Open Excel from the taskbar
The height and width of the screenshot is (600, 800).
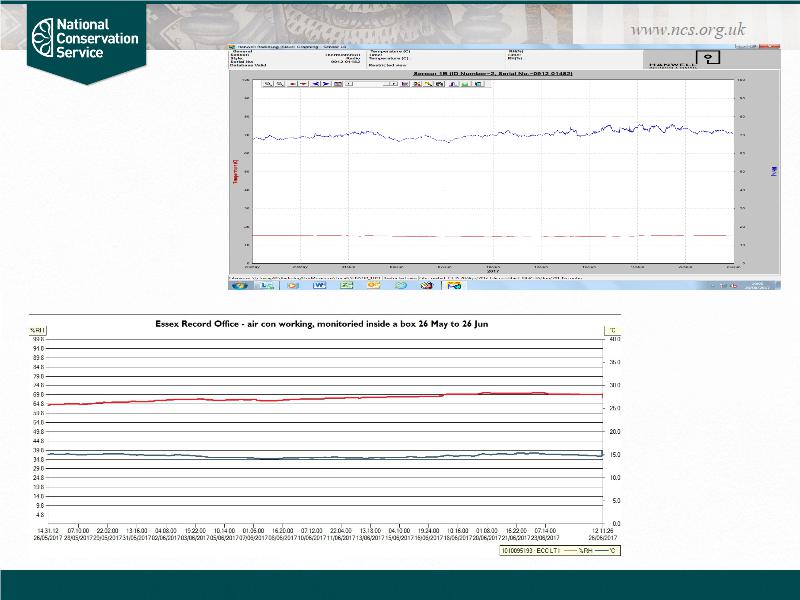click(x=347, y=285)
